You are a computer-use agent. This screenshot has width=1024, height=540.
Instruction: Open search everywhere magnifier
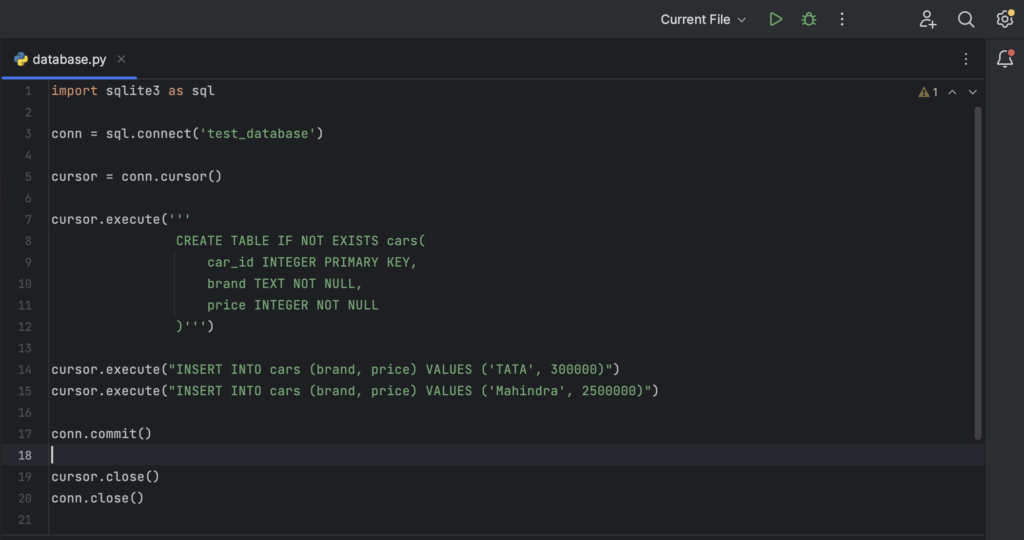click(966, 20)
